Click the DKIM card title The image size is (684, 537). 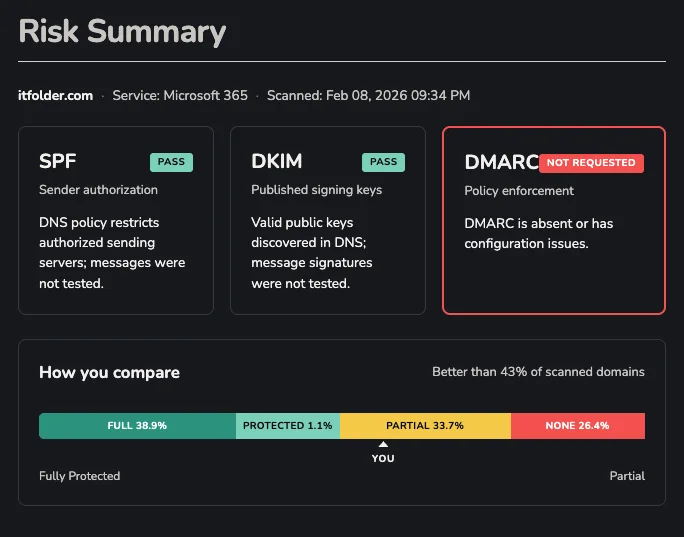(x=277, y=161)
